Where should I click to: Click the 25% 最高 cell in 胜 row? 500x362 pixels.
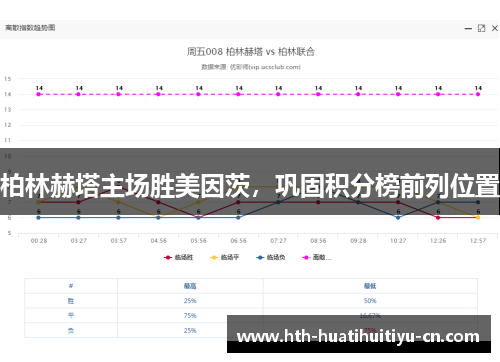[x=190, y=301]
